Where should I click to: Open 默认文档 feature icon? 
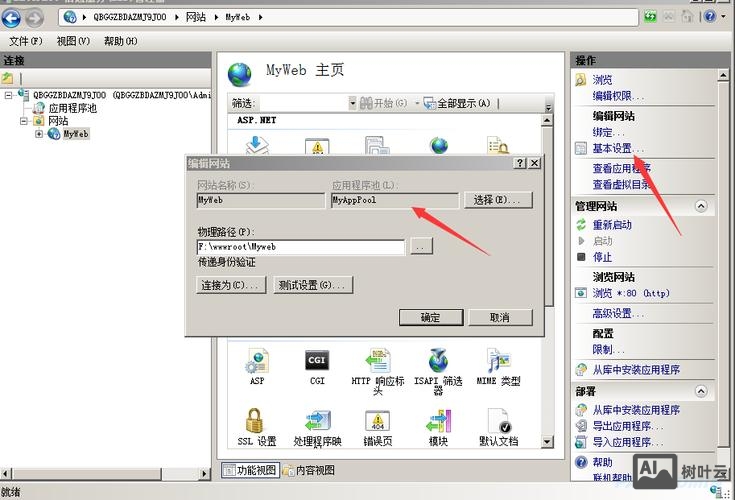pyautogui.click(x=499, y=420)
